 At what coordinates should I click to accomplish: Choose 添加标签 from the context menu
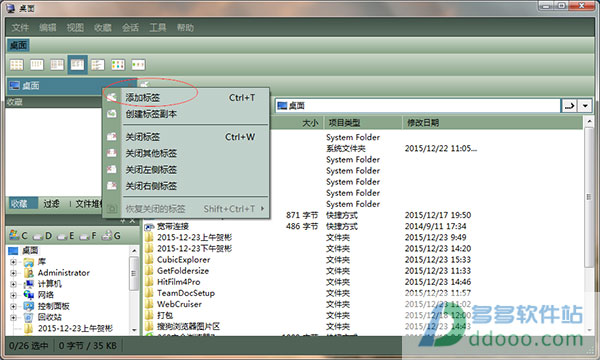pos(186,98)
